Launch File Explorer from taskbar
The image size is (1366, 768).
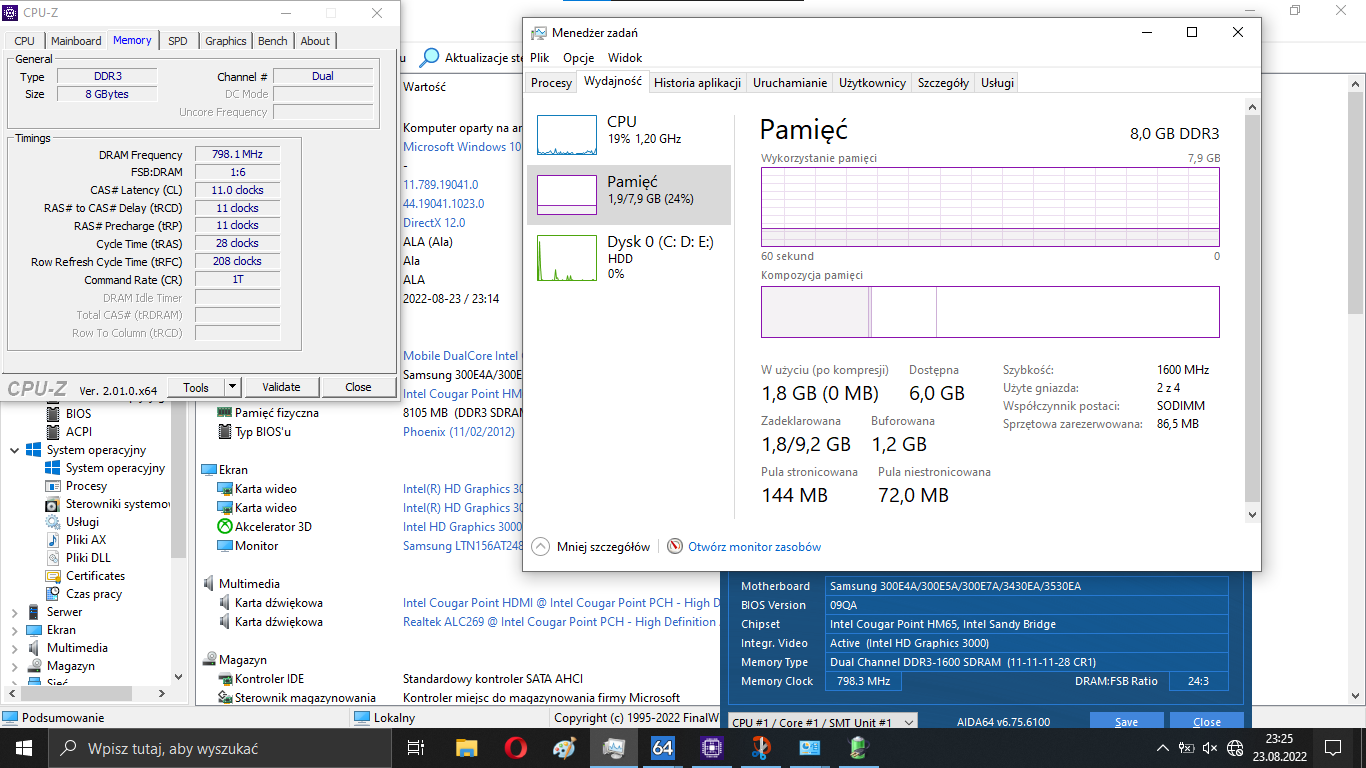(x=466, y=748)
